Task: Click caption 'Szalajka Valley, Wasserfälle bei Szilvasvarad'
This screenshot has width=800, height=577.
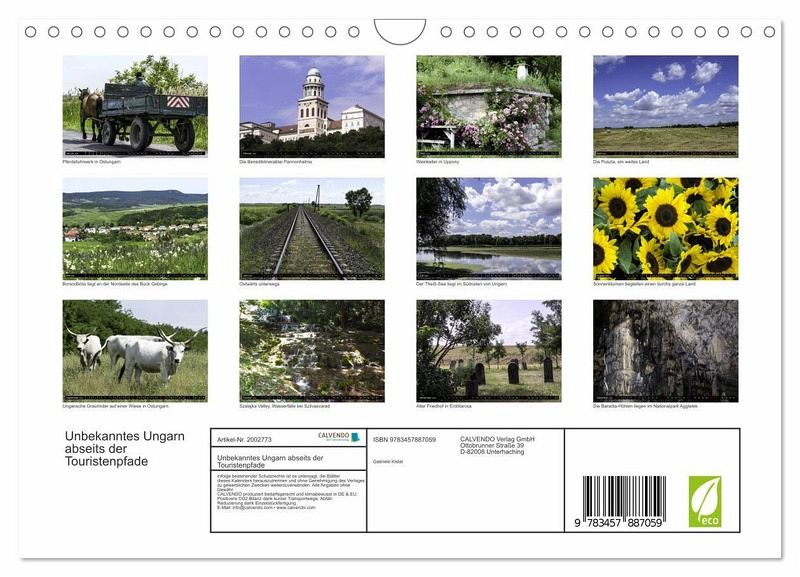Action: tap(285, 407)
